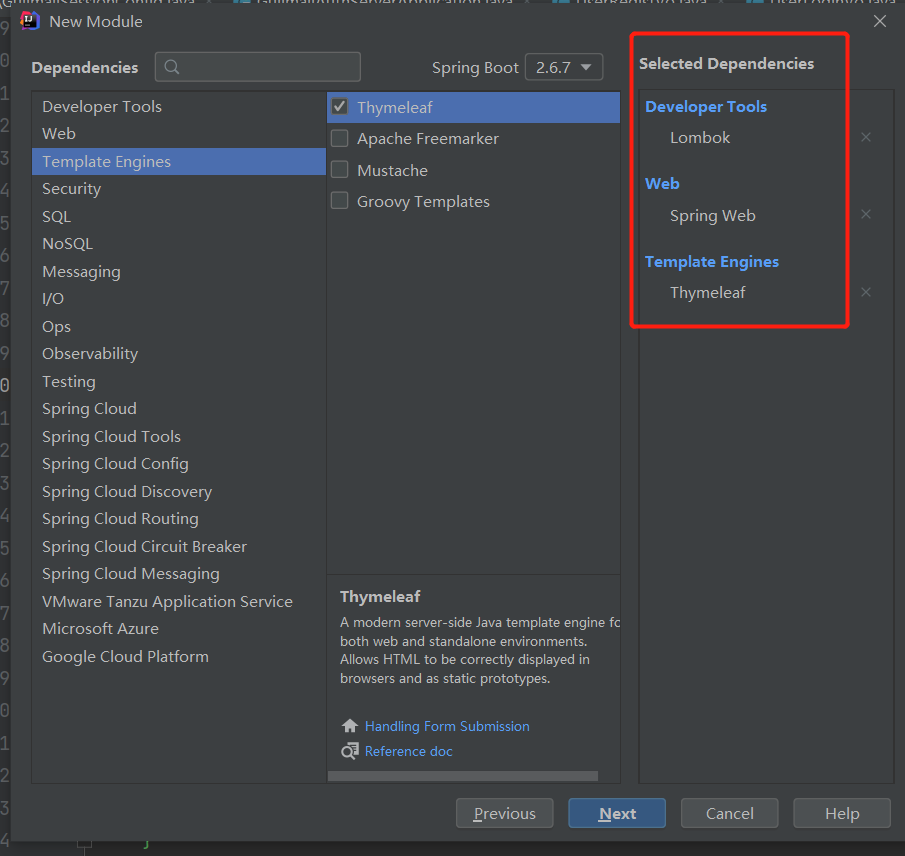This screenshot has width=905, height=856.
Task: Remove Lombok from selected dependencies
Action: 866,137
